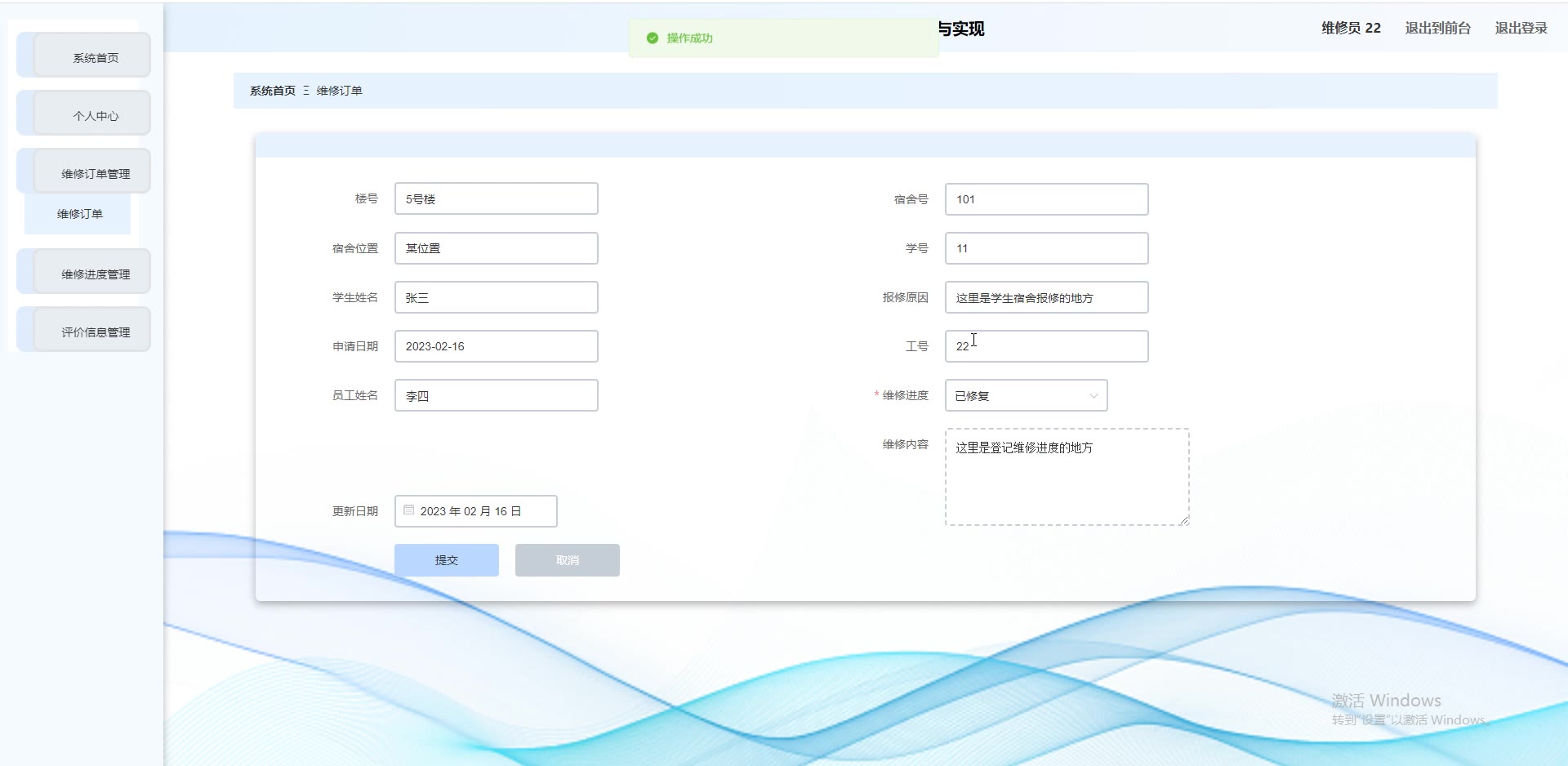The width and height of the screenshot is (1568, 766).
Task: Click the 宿舍号 input field
Action: 1047,199
